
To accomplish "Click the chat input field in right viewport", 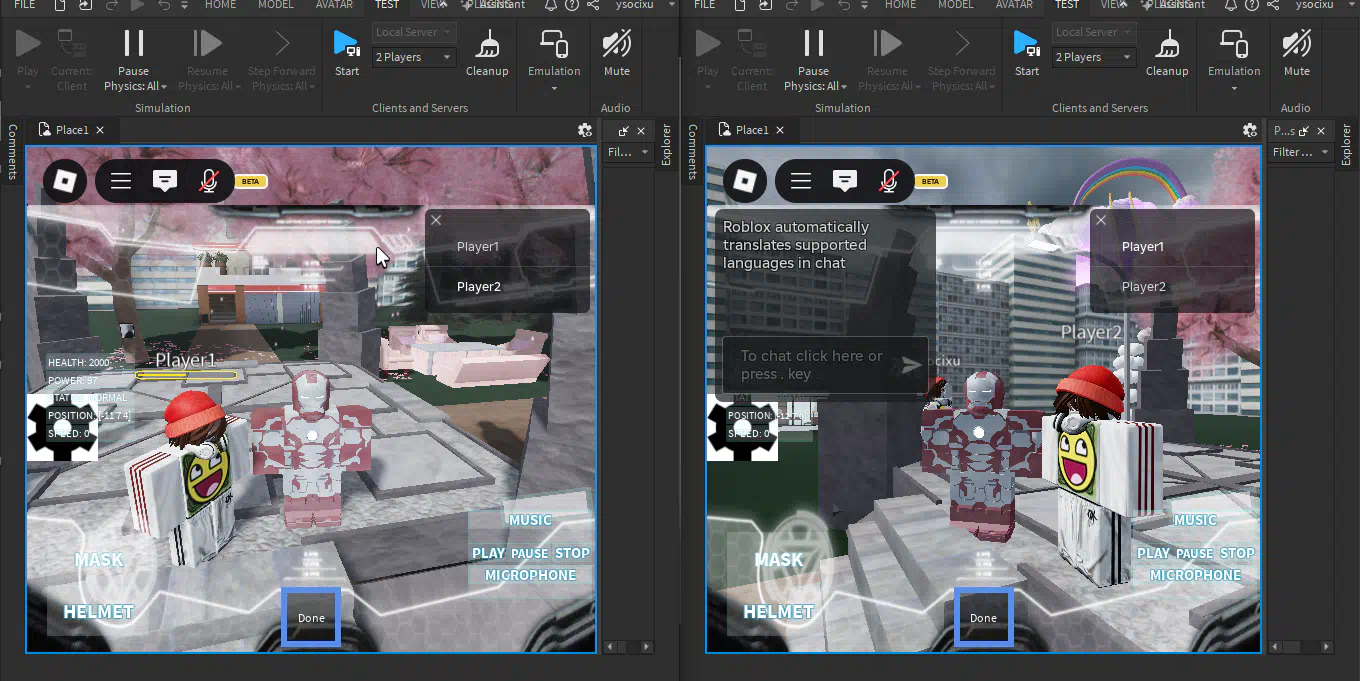I will click(x=814, y=365).
